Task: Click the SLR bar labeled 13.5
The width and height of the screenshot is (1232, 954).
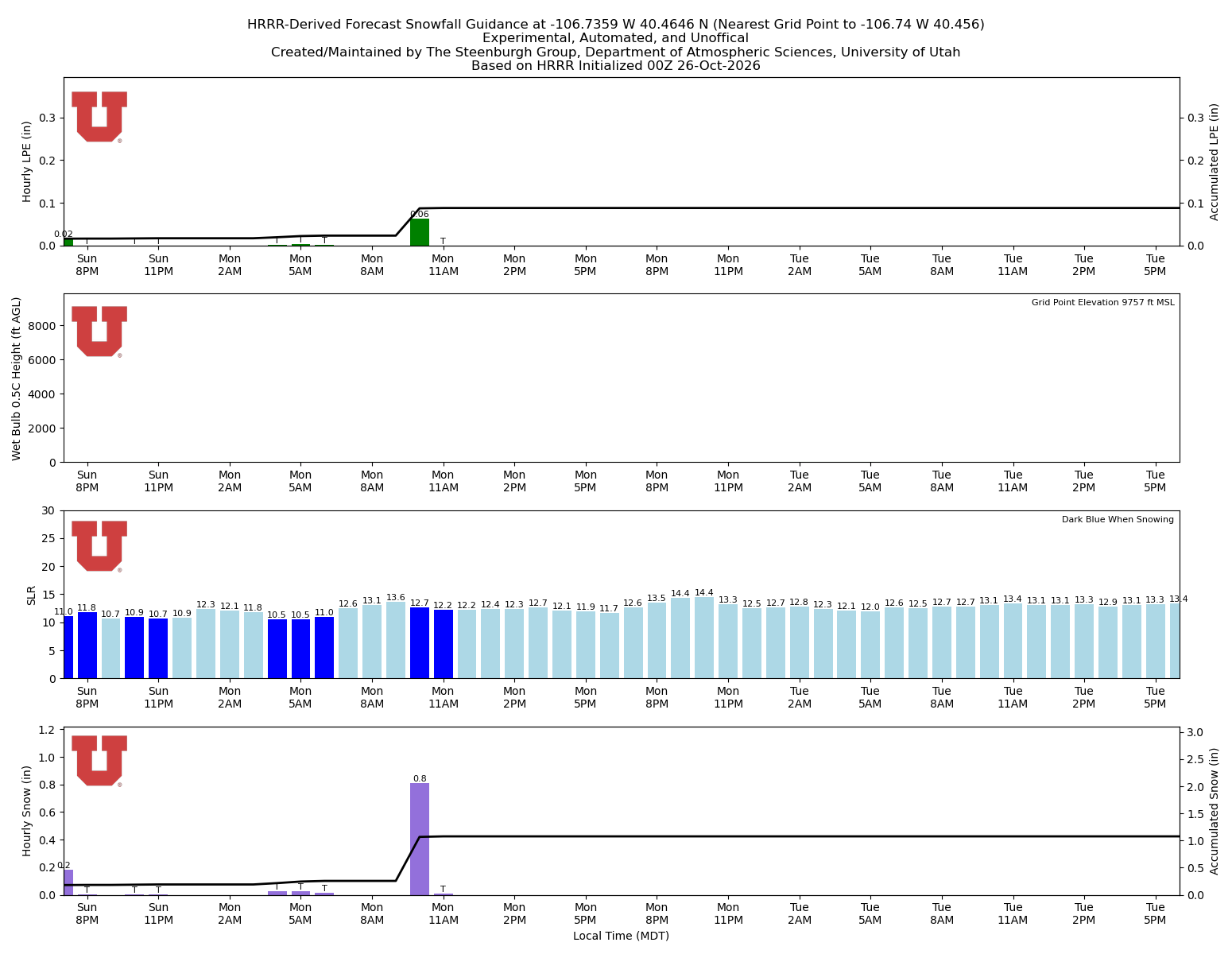Action: 657,641
